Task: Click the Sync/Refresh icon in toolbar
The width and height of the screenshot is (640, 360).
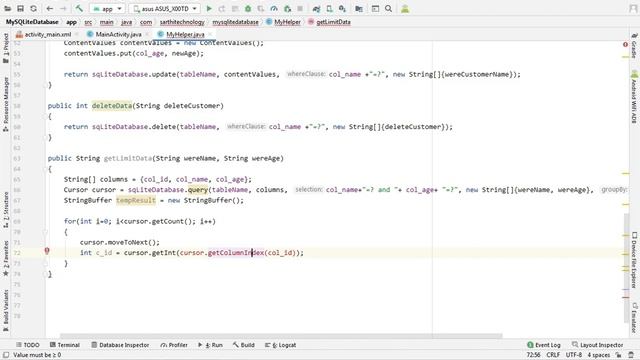Action: click(33, 9)
